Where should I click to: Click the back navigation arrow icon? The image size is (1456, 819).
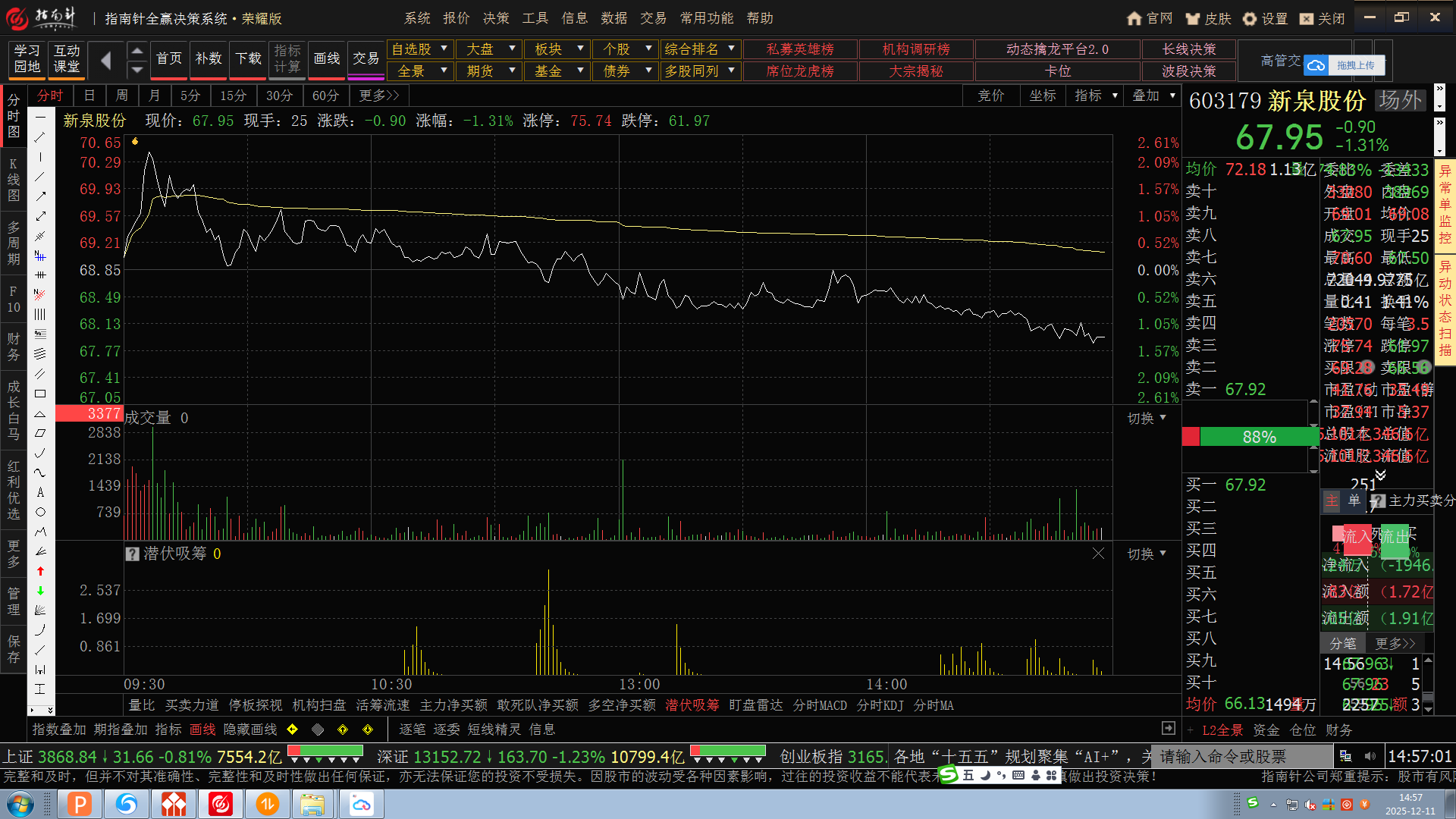(x=106, y=61)
